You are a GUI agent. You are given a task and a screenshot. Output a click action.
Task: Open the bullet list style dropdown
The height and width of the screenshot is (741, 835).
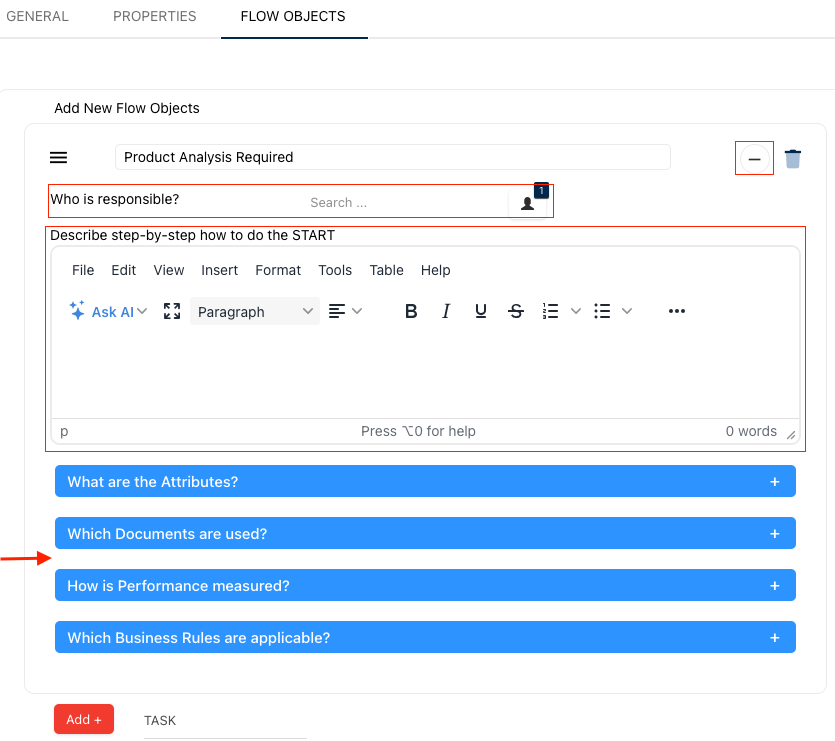coord(627,311)
